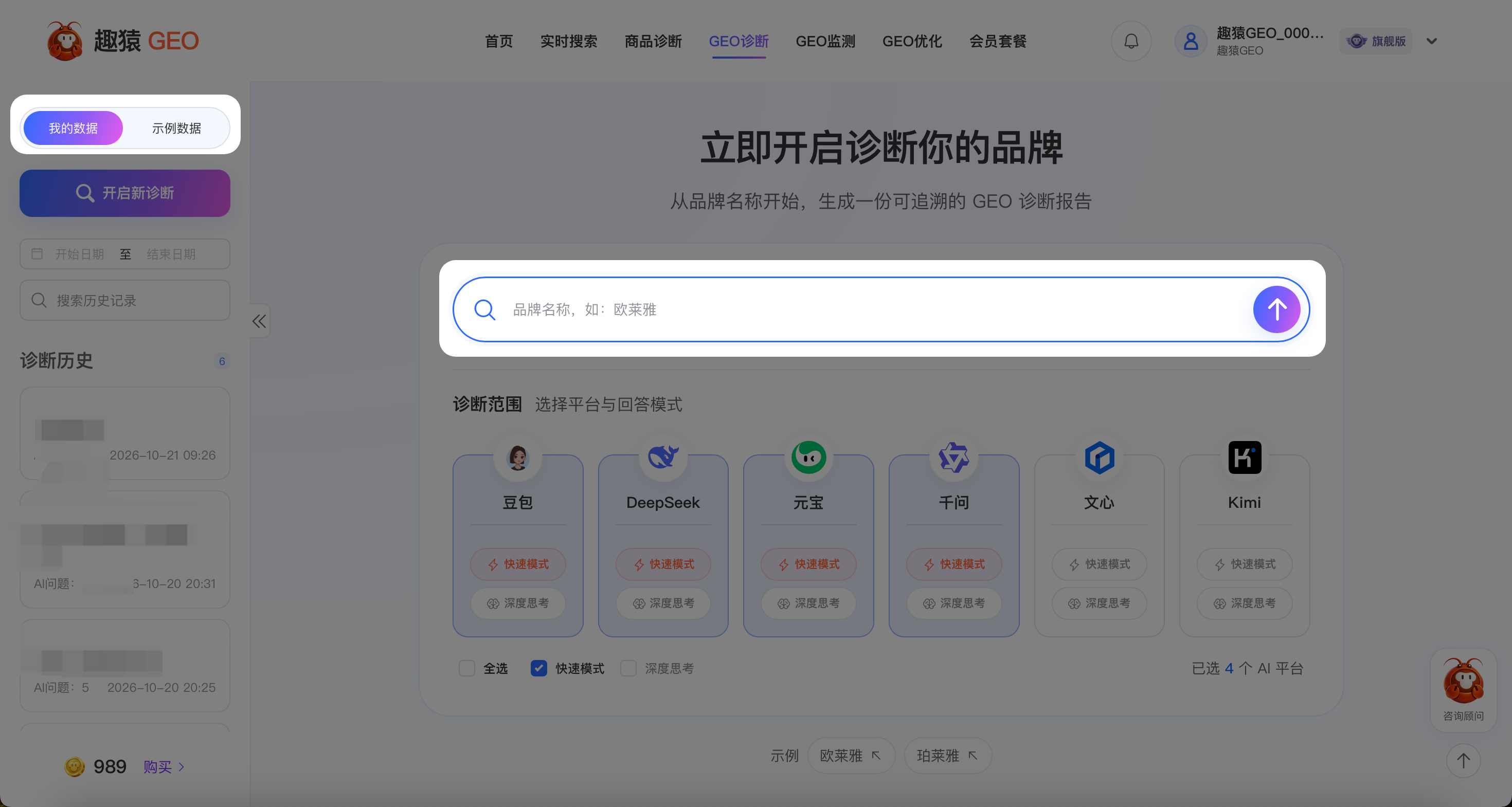The height and width of the screenshot is (807, 1512).
Task: Switch to 我的数据 tab
Action: 73,128
